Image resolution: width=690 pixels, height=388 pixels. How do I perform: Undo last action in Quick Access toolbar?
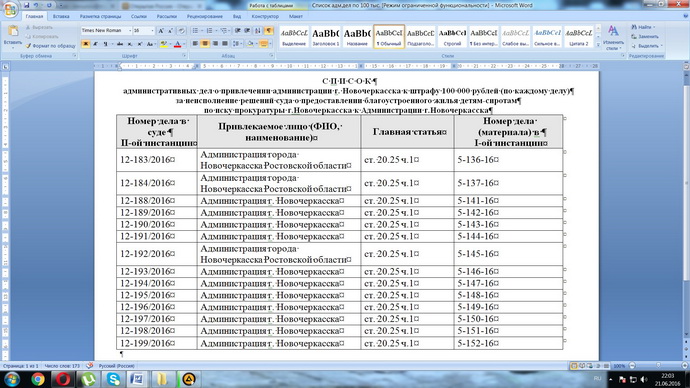(36, 5)
